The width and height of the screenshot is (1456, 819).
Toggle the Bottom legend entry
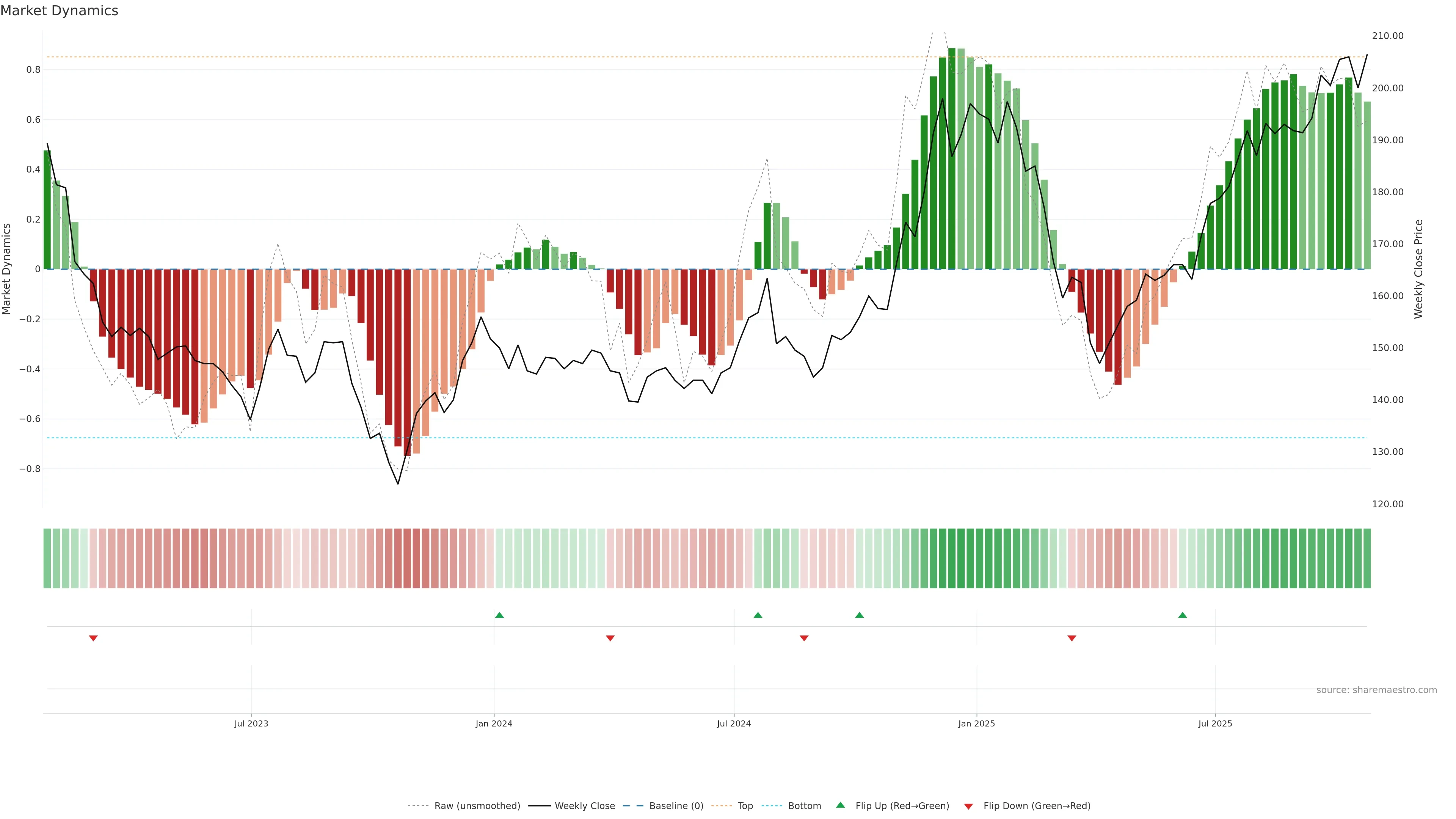(x=804, y=806)
